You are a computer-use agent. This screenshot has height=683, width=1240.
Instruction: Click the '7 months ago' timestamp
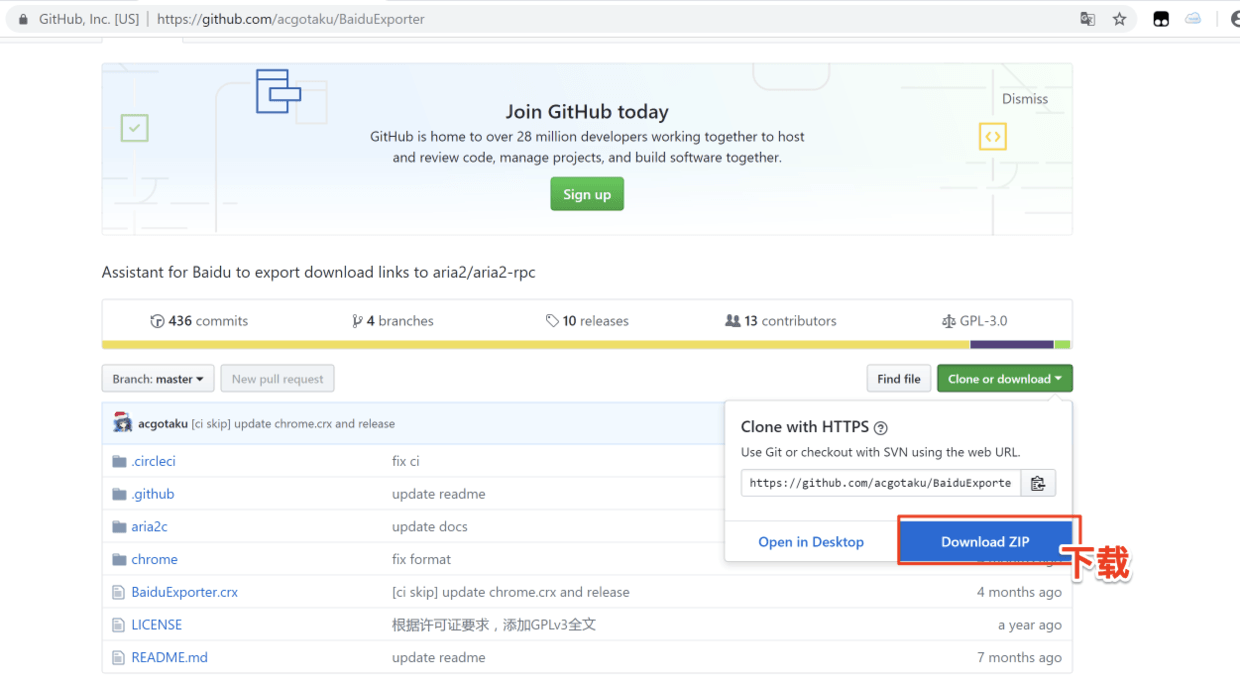coord(1019,658)
